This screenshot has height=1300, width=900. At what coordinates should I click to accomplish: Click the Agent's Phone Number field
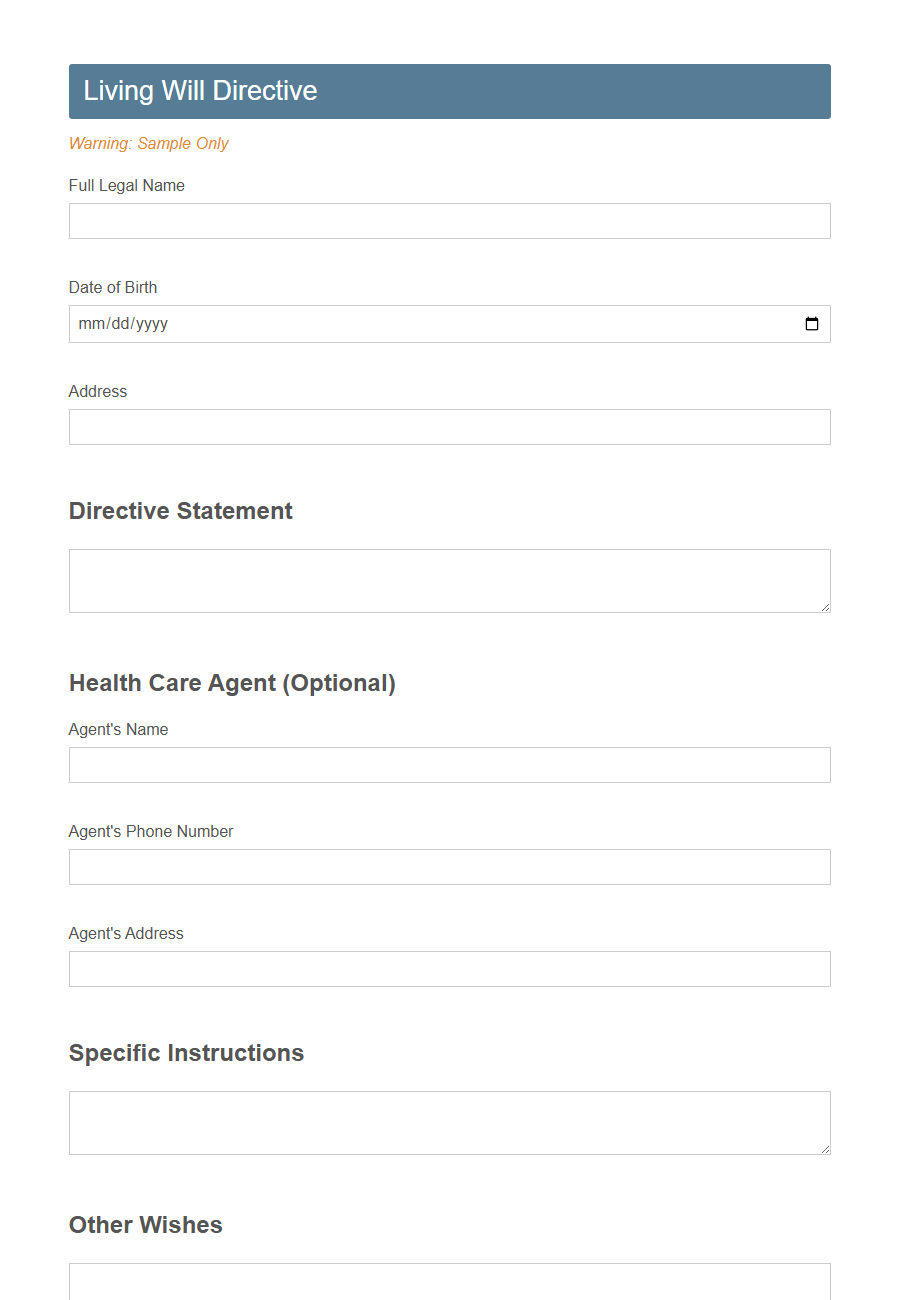[x=449, y=867]
